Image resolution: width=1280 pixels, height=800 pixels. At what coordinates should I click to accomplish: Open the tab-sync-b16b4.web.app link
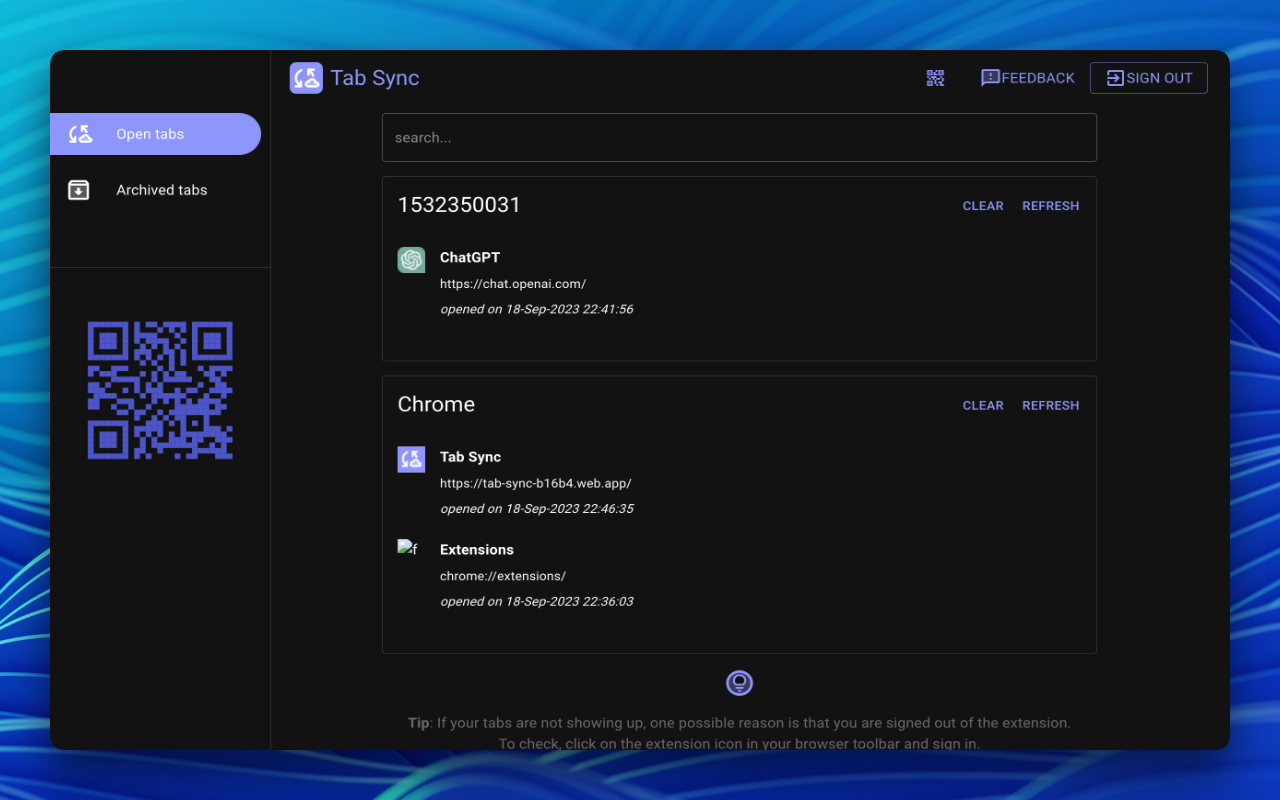tap(535, 483)
